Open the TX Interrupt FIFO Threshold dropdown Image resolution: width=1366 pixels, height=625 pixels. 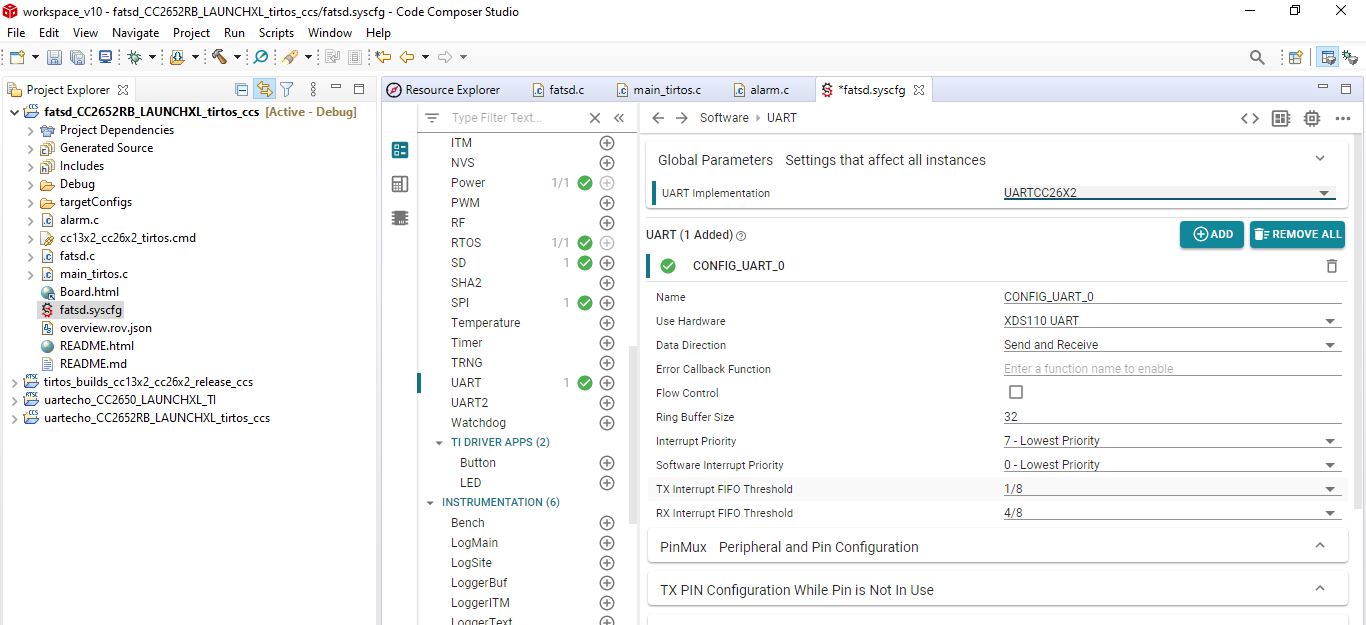pos(1172,489)
